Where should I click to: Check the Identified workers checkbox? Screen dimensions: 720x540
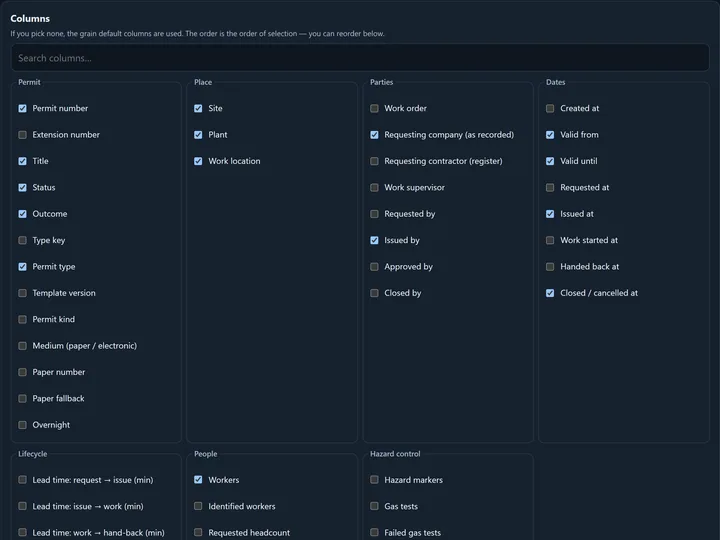[x=198, y=506]
